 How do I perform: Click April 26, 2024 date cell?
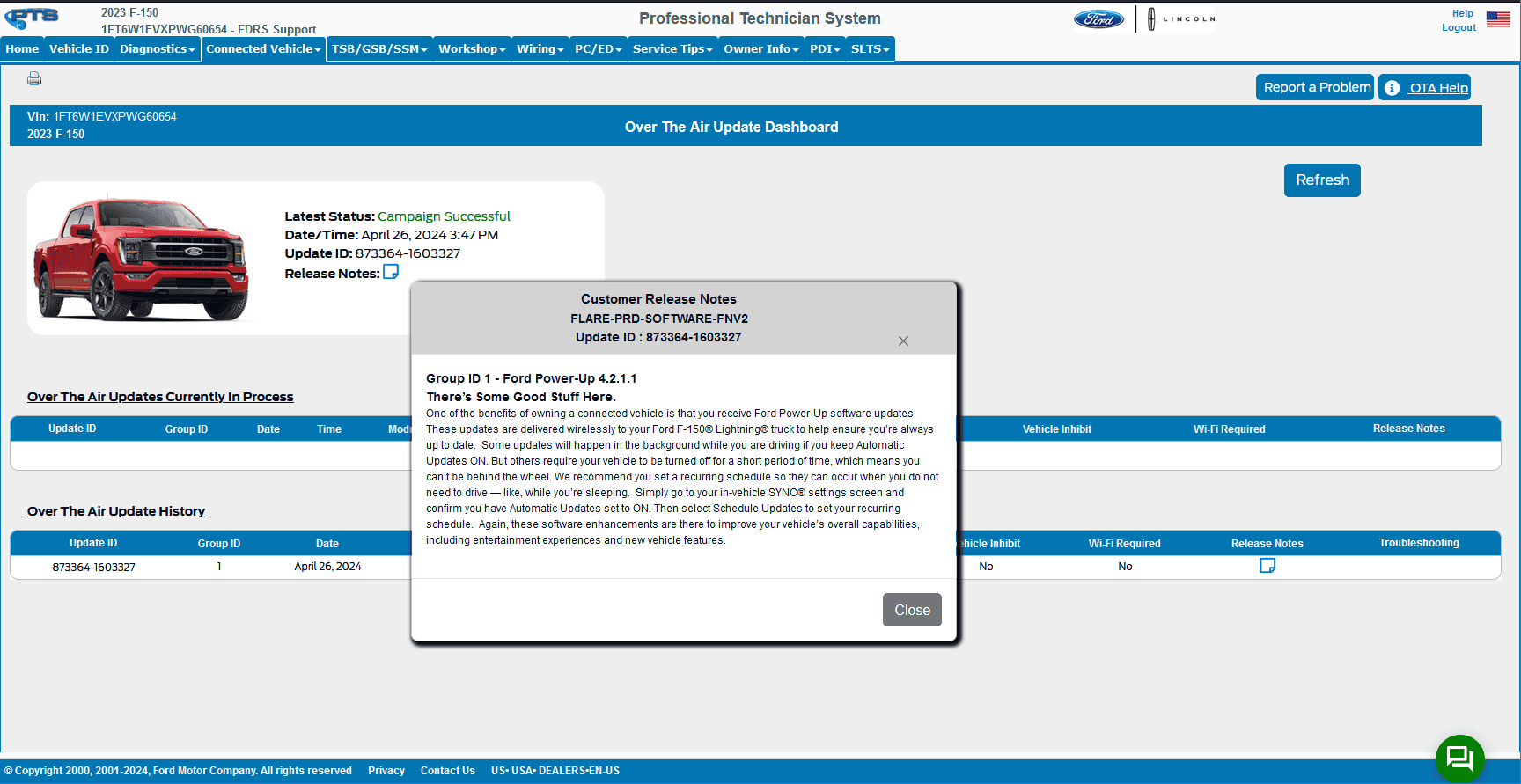tap(327, 567)
